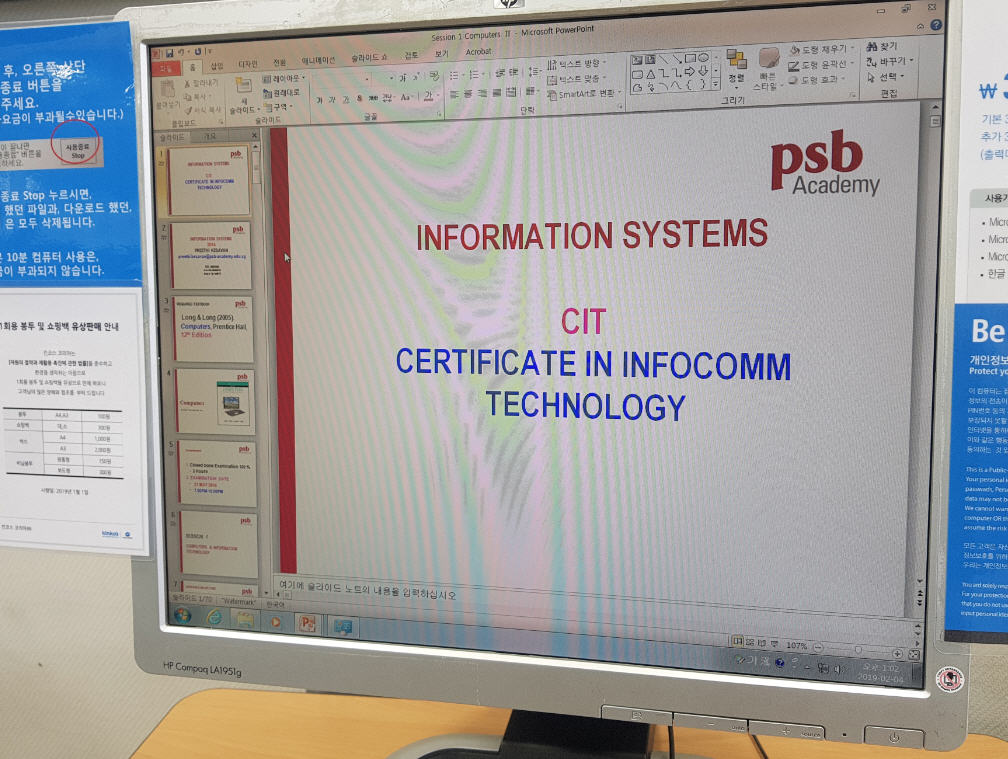Click the Arrange (정렬) icon
The image size is (1008, 759).
click(x=737, y=60)
